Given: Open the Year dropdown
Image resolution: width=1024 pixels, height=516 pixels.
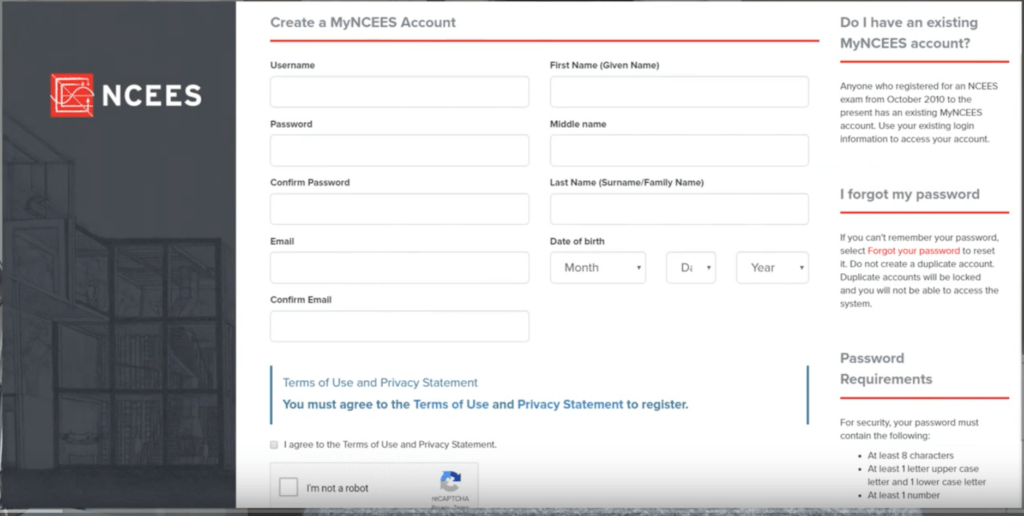Looking at the screenshot, I should pos(772,268).
